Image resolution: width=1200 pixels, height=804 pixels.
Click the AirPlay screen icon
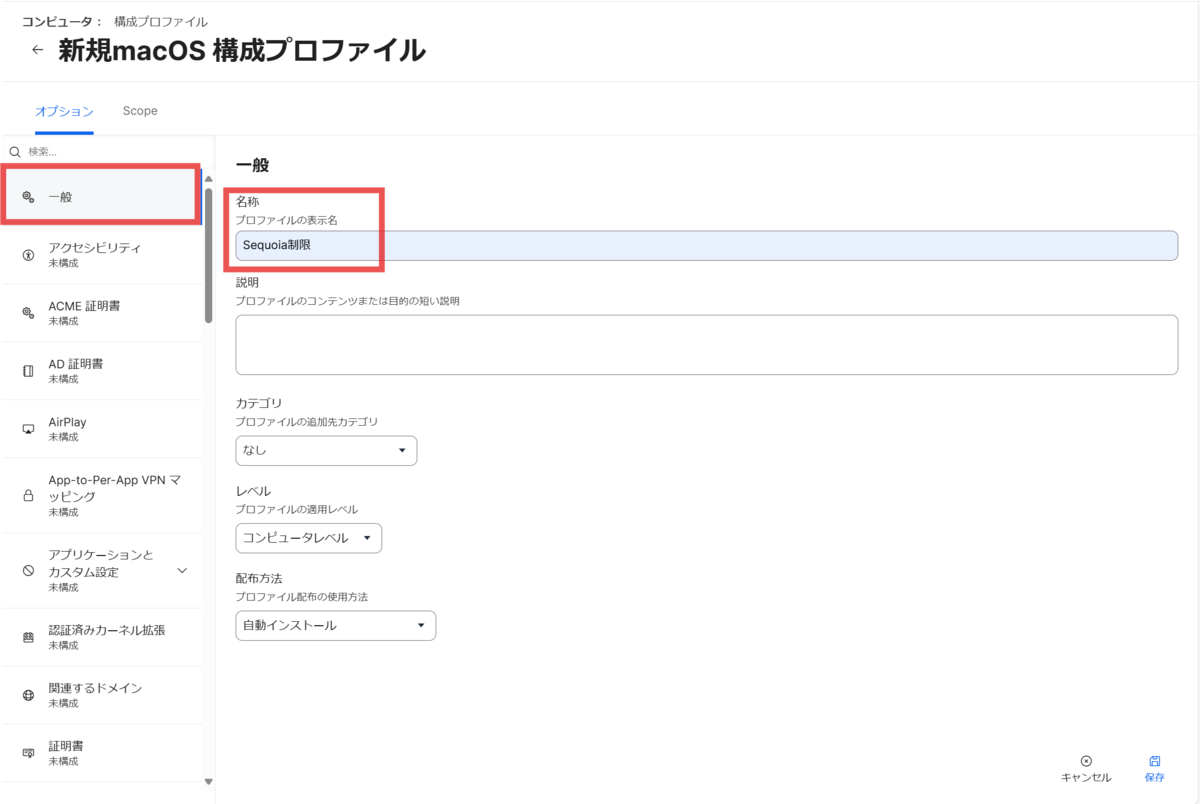(x=28, y=429)
